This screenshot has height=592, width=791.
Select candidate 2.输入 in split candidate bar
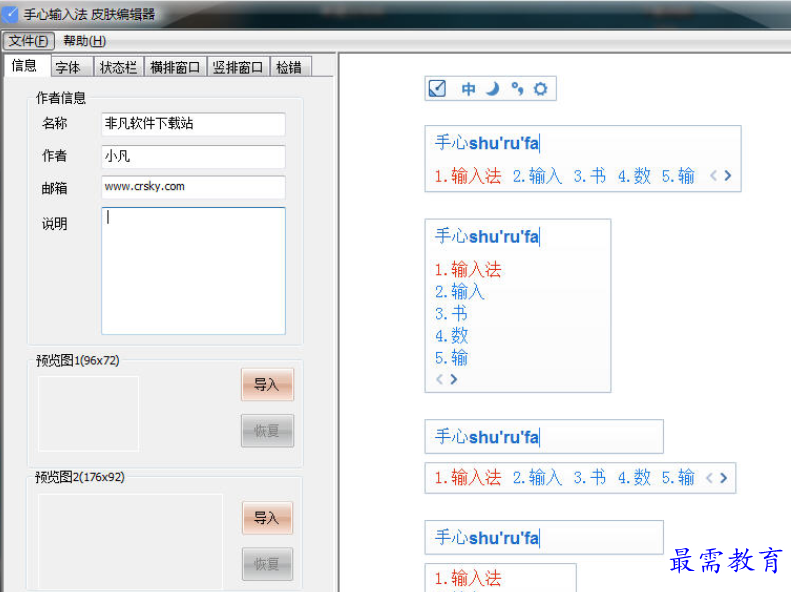[537, 477]
